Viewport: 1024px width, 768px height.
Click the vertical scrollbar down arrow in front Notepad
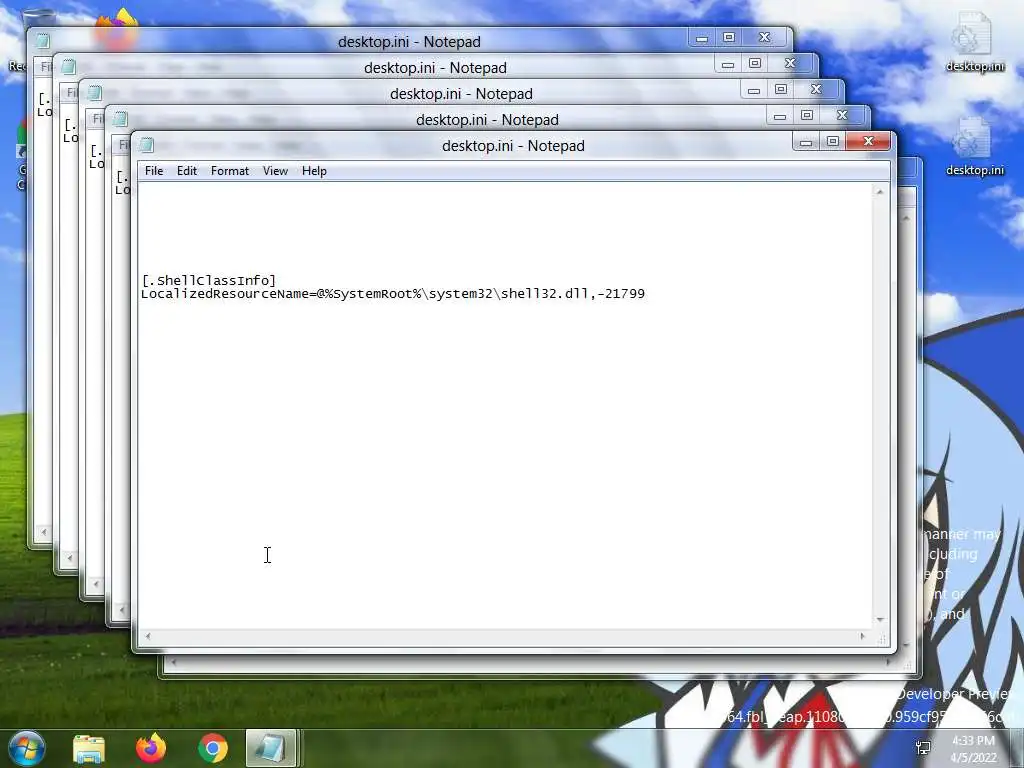(x=880, y=620)
